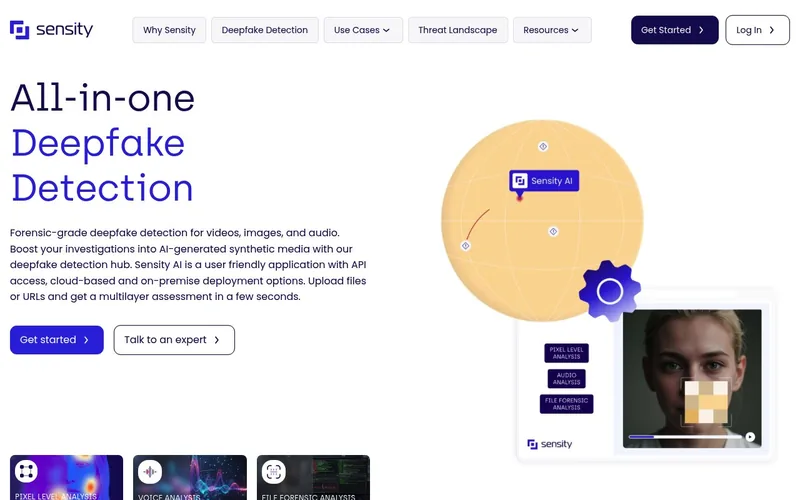800x500 pixels.
Task: Open the File Forensic Analysis card
Action: coord(313,478)
